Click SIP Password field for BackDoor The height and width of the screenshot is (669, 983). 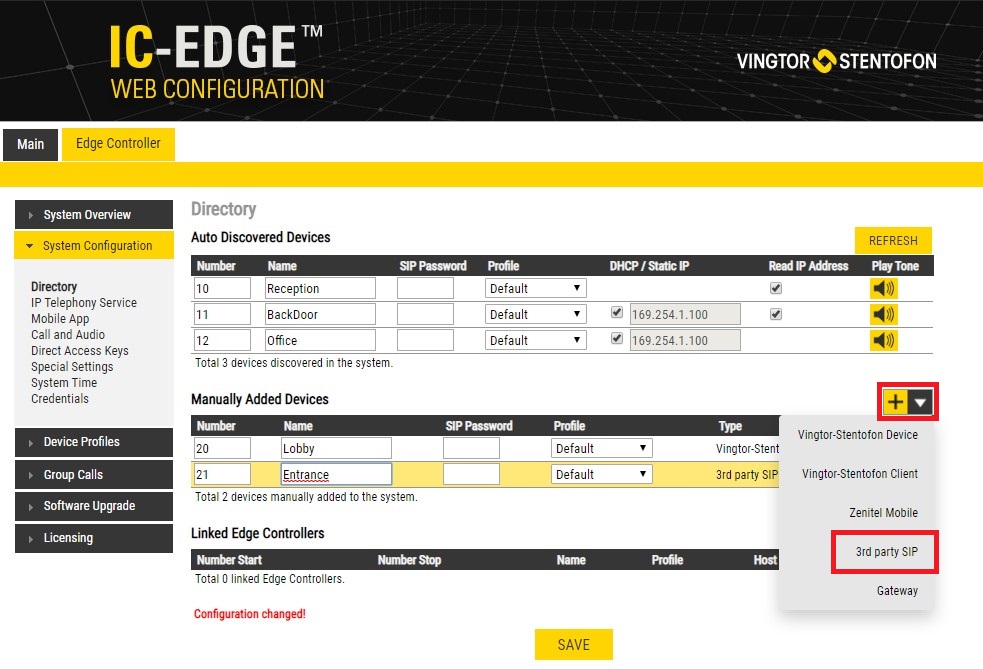(x=425, y=314)
